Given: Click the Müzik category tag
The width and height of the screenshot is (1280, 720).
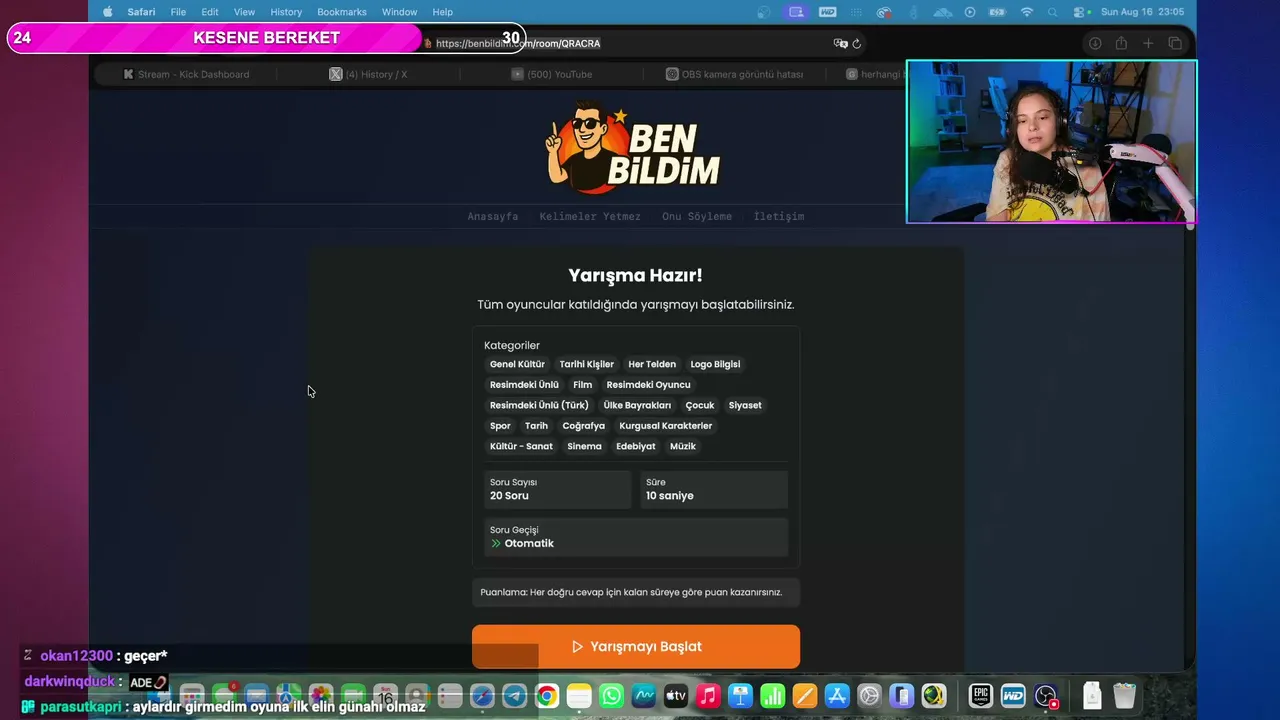Looking at the screenshot, I should 683,446.
